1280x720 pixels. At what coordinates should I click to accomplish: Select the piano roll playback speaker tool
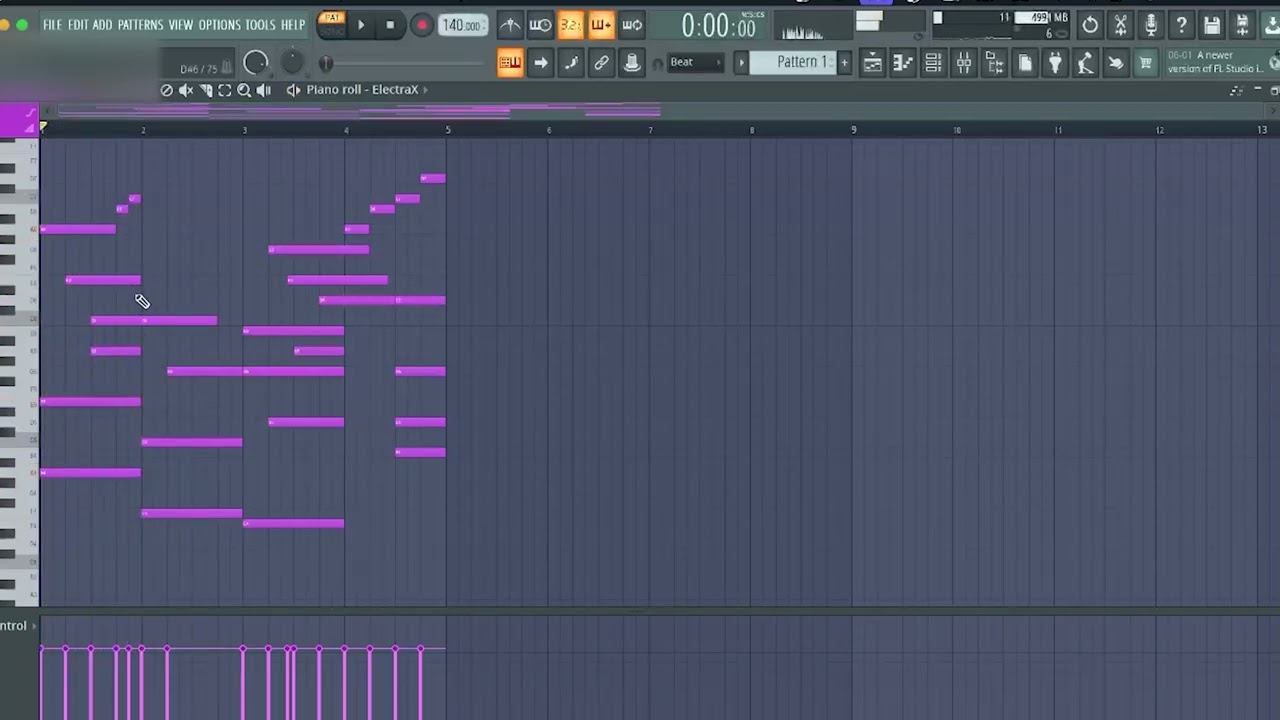pos(264,90)
